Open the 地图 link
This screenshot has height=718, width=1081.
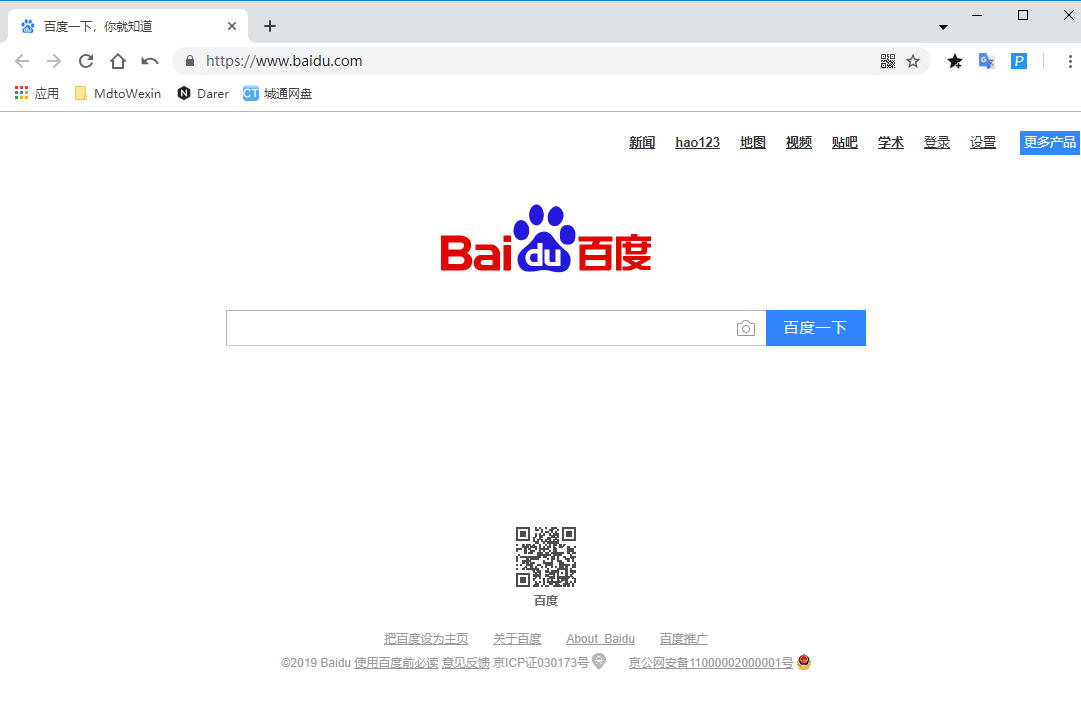[753, 142]
